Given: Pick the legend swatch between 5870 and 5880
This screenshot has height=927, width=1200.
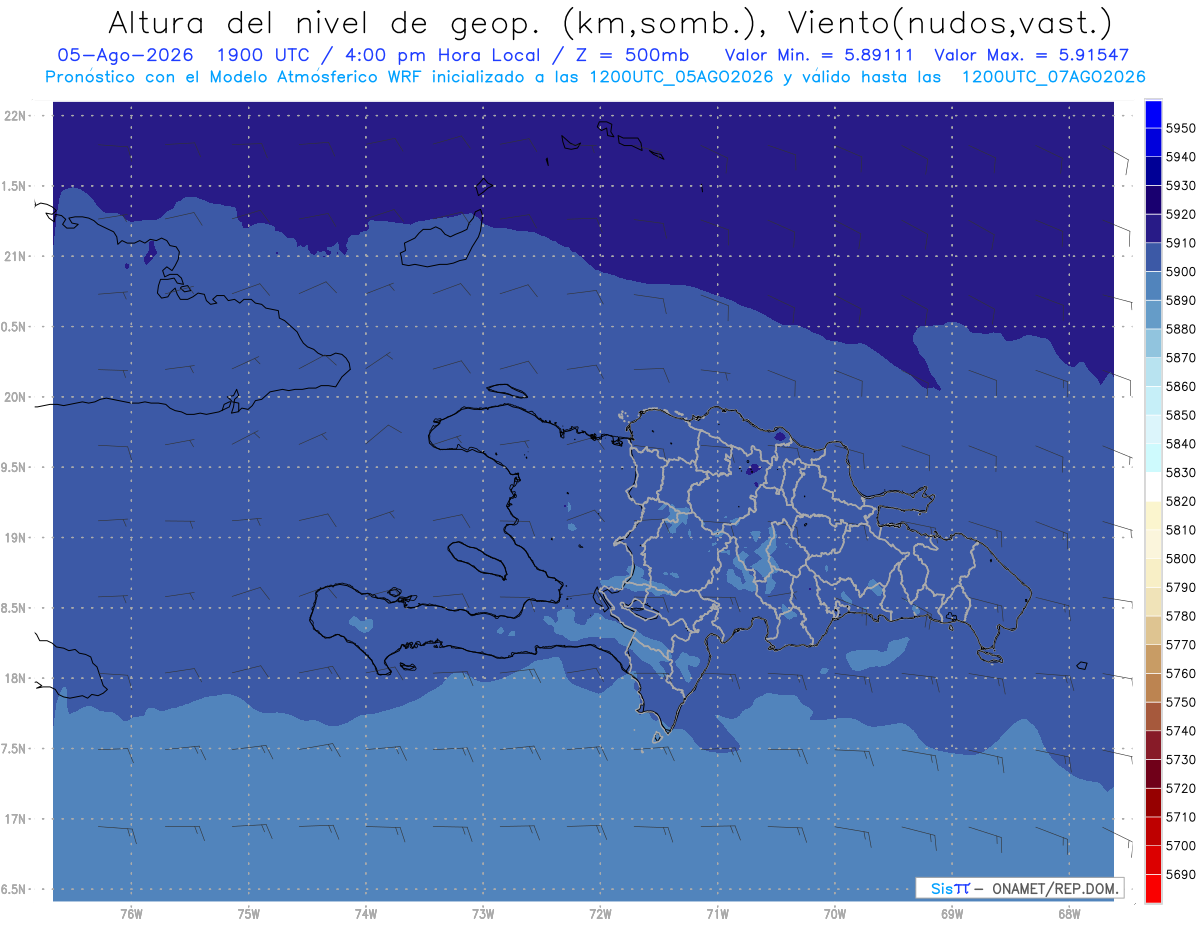Looking at the screenshot, I should coord(1153,343).
